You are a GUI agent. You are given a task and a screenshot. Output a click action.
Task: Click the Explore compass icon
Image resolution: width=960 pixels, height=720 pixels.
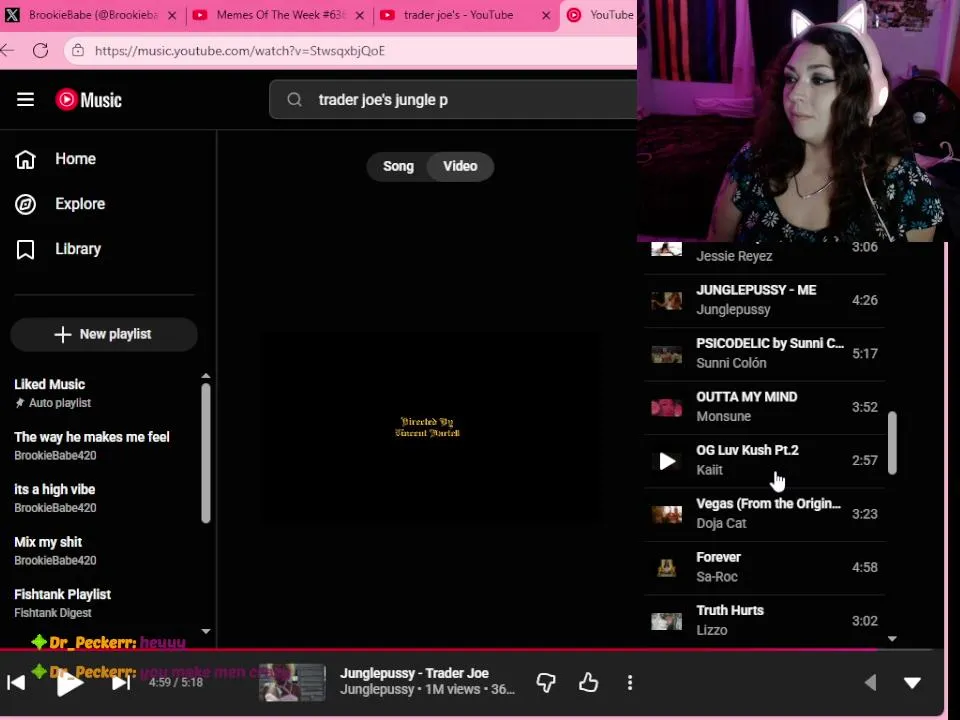point(25,204)
